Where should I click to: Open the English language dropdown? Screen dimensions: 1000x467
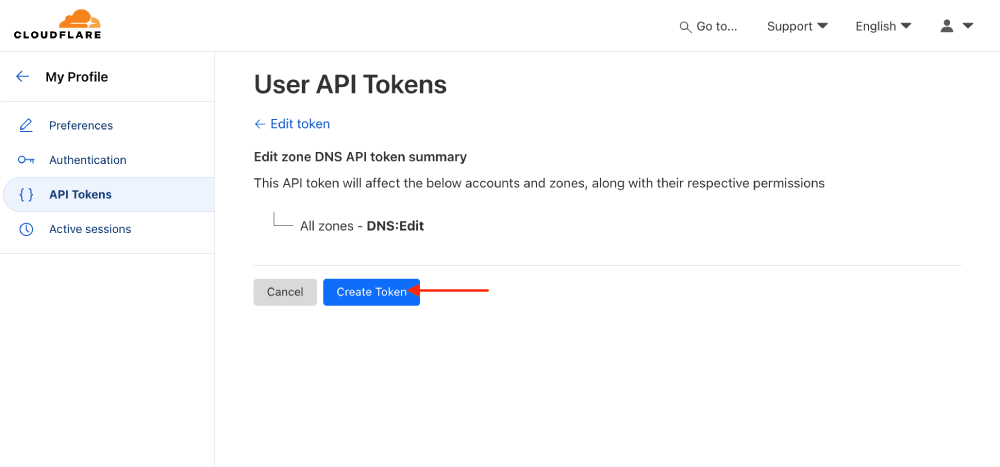coord(883,27)
